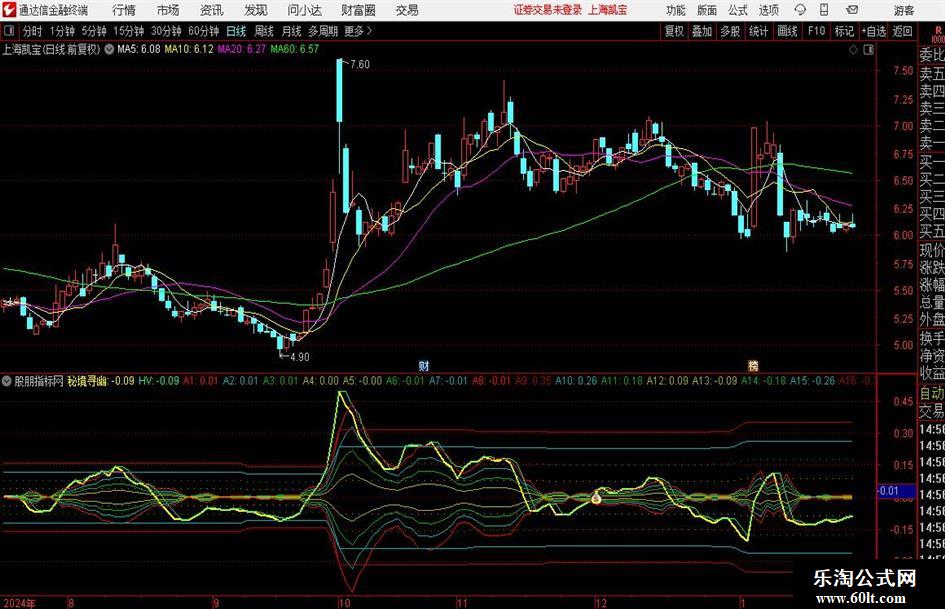The height and width of the screenshot is (609, 945).
Task: Click the 7.60 high price label
Action: (359, 64)
